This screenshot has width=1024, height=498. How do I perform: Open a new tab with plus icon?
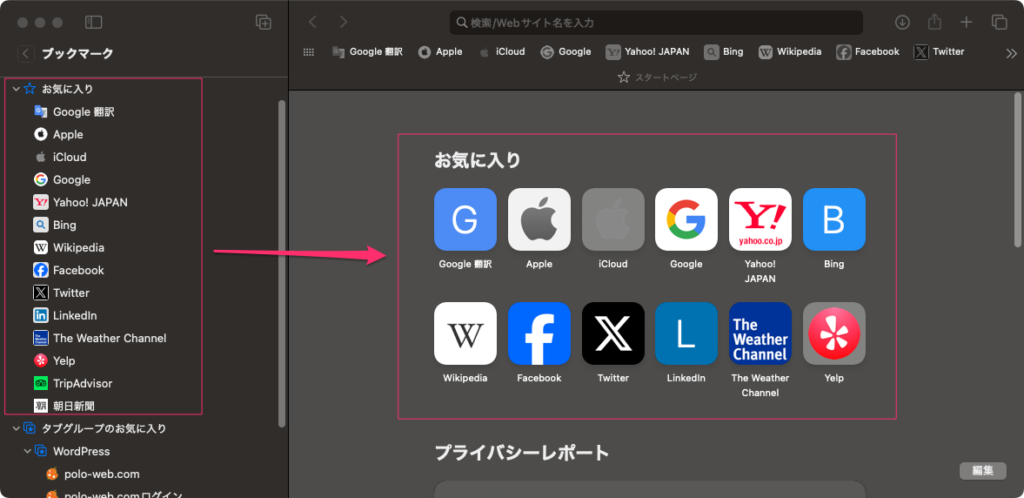tap(966, 22)
